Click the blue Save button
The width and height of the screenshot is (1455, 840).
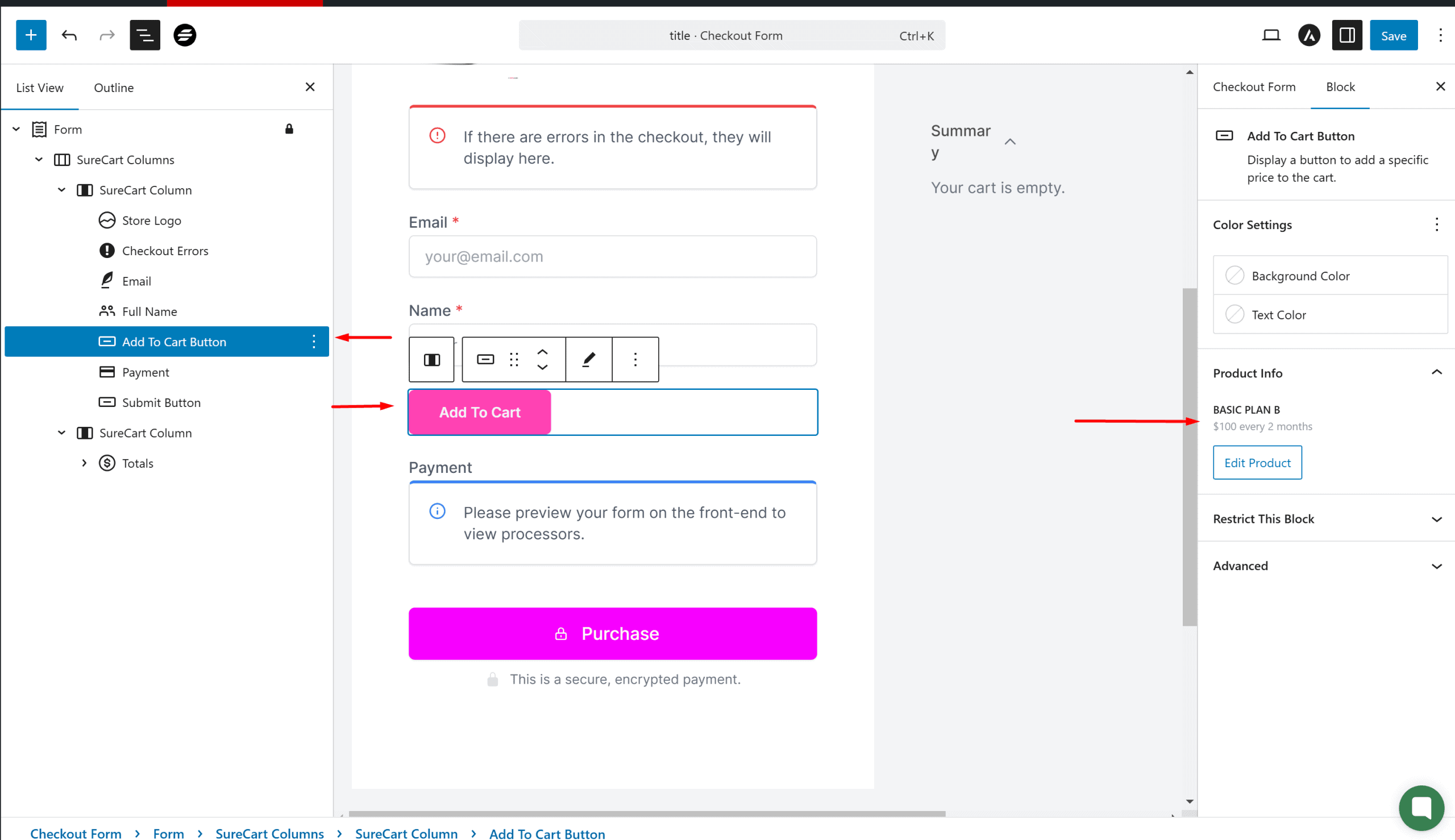pyautogui.click(x=1392, y=35)
